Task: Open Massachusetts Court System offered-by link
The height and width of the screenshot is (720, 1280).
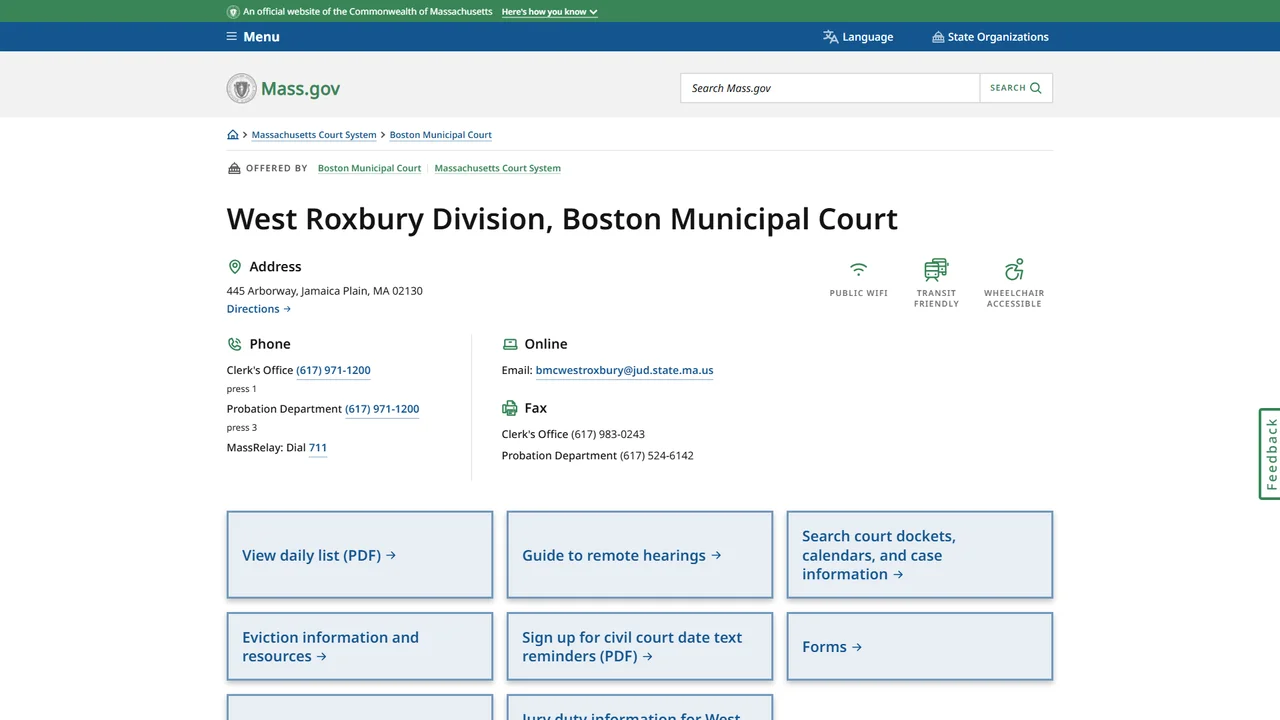Action: point(497,168)
